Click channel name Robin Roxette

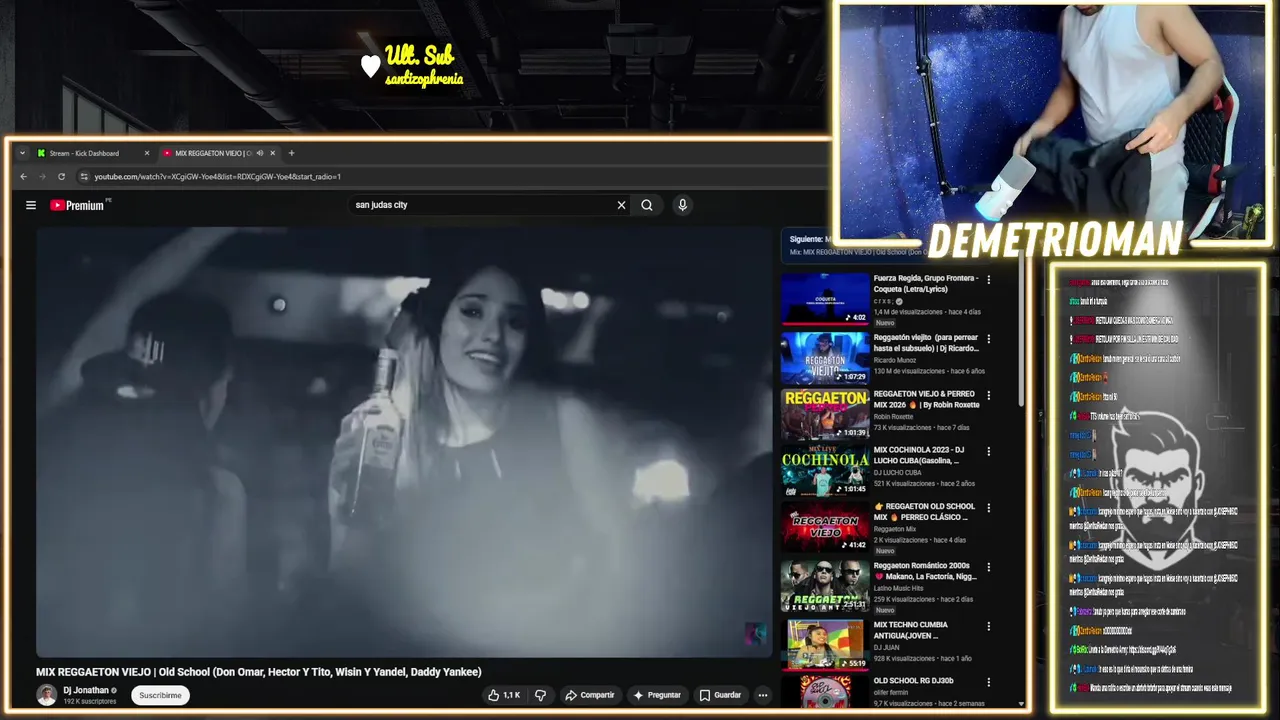pos(894,416)
